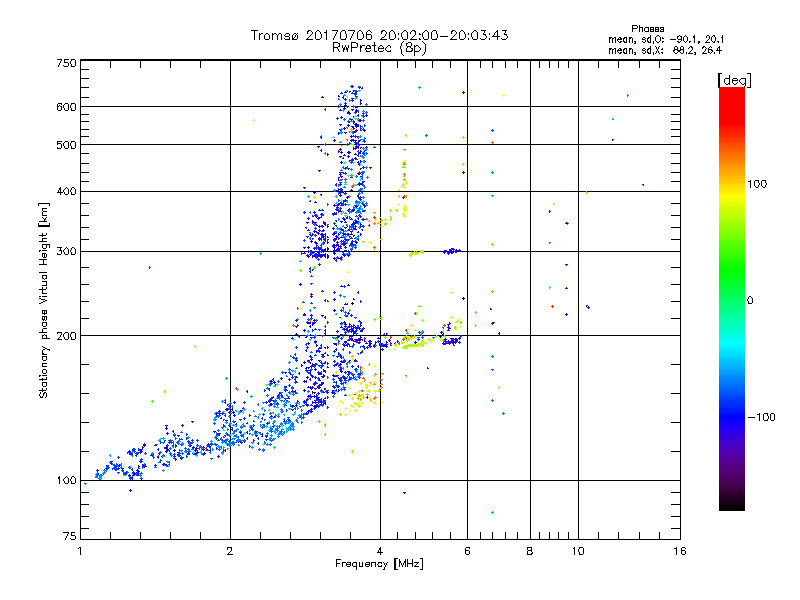Click the x-axis tick label '6'

[x=467, y=551]
